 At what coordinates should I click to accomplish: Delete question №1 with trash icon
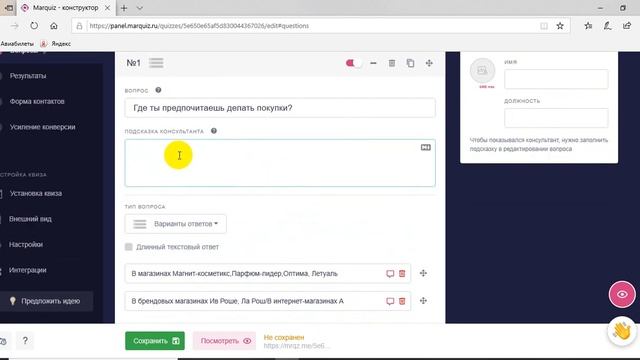tap(392, 63)
